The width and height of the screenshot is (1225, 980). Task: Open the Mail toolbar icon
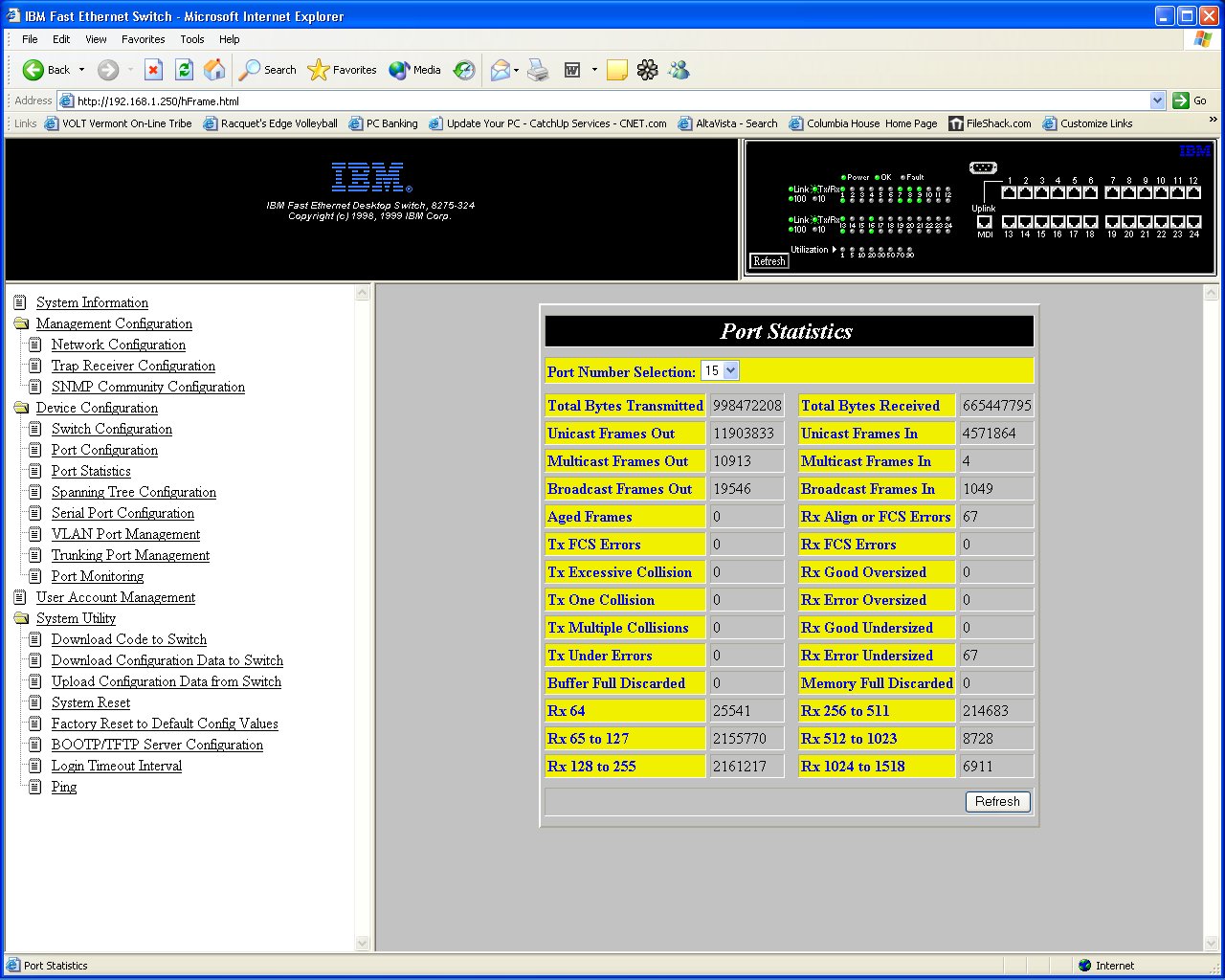[500, 70]
